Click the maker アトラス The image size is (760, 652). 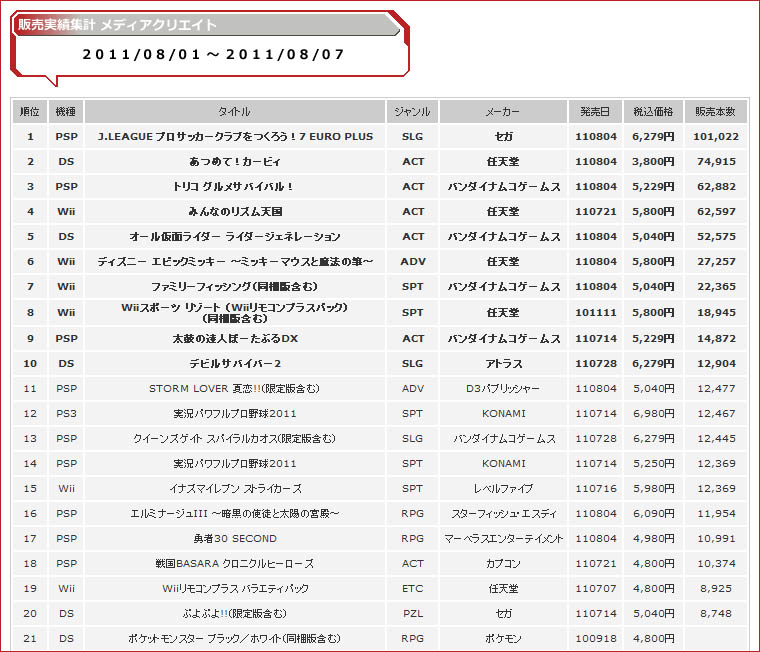(504, 364)
